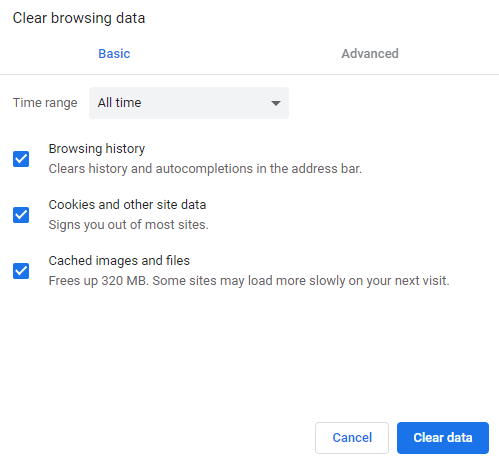Click the Time range dropdown arrow

276,103
